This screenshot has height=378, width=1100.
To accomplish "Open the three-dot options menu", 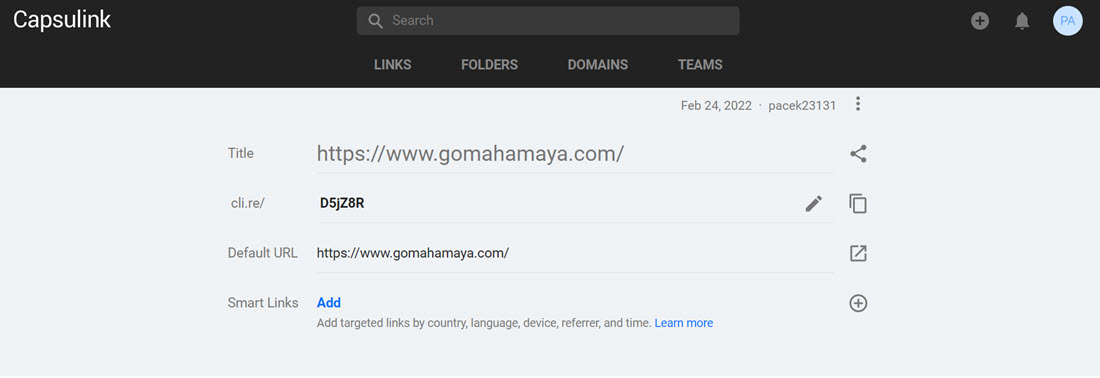I will [x=857, y=104].
